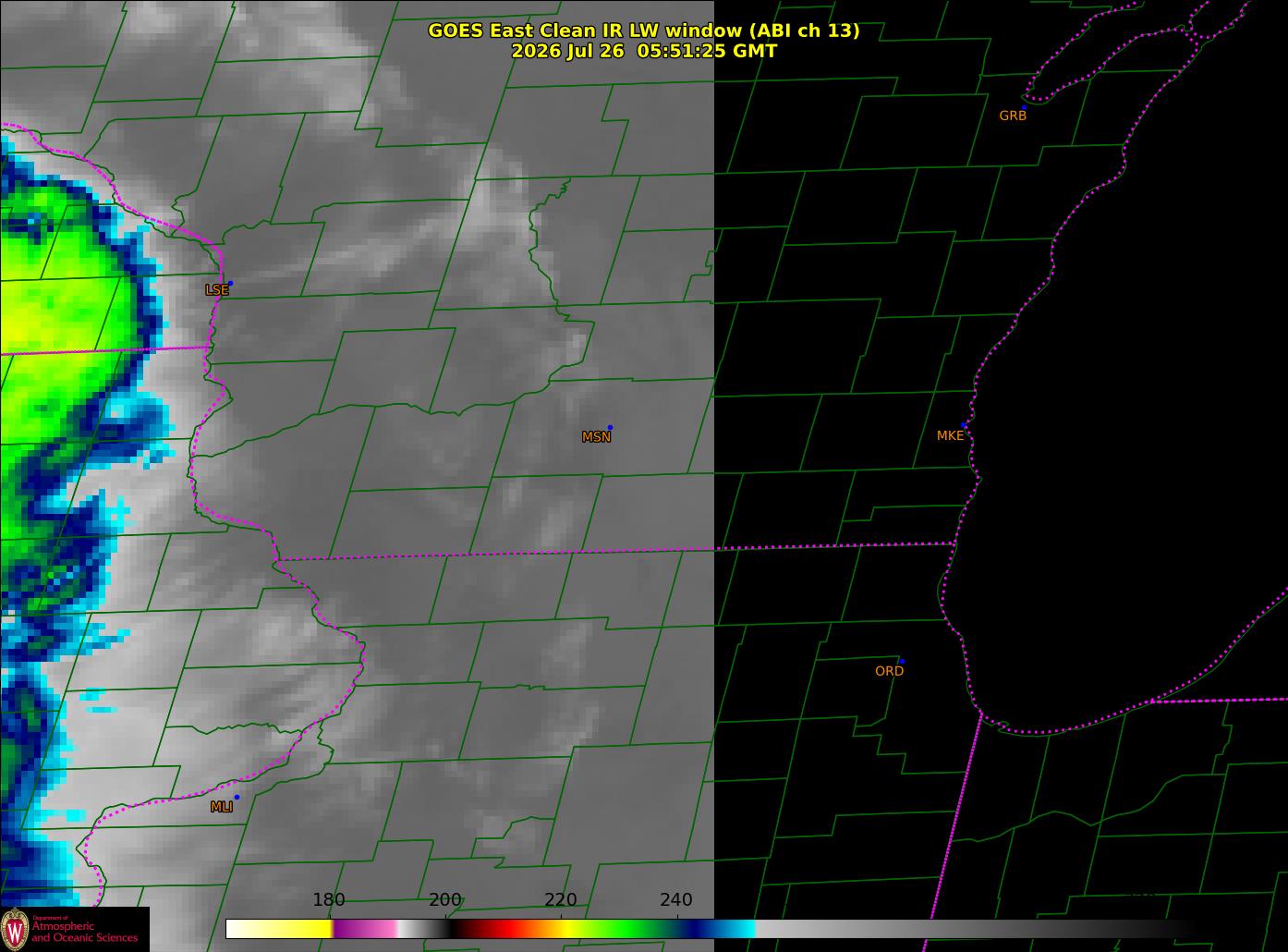Click the MLI station label

[x=221, y=807]
